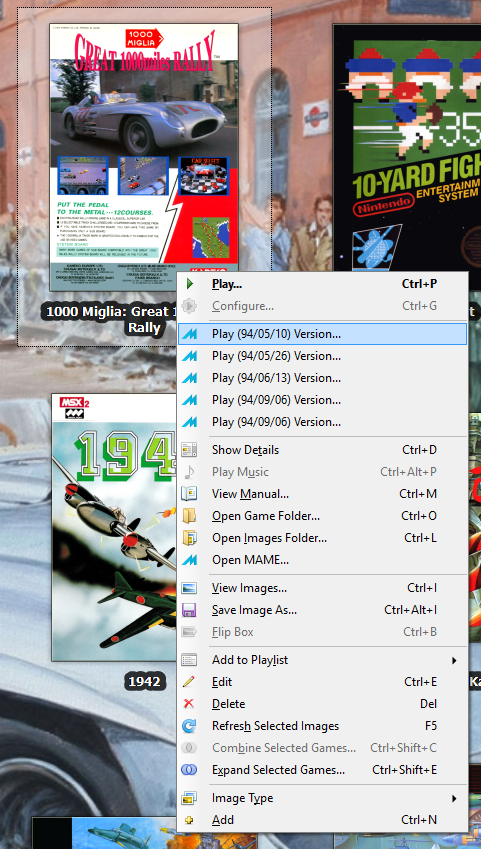Choose Open Game Folder...
This screenshot has width=481, height=849.
322,516
